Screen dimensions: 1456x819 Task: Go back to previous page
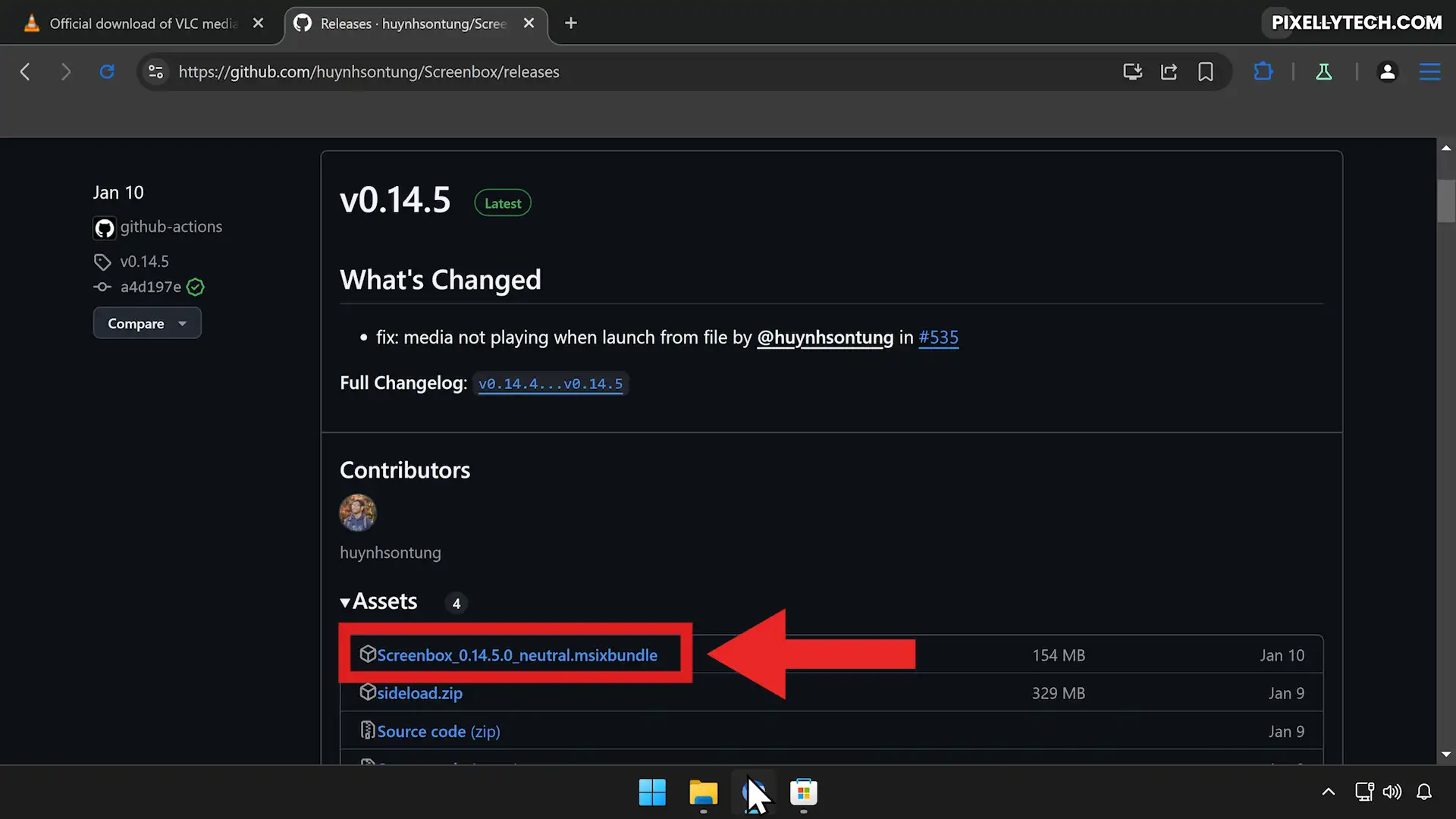(x=25, y=72)
